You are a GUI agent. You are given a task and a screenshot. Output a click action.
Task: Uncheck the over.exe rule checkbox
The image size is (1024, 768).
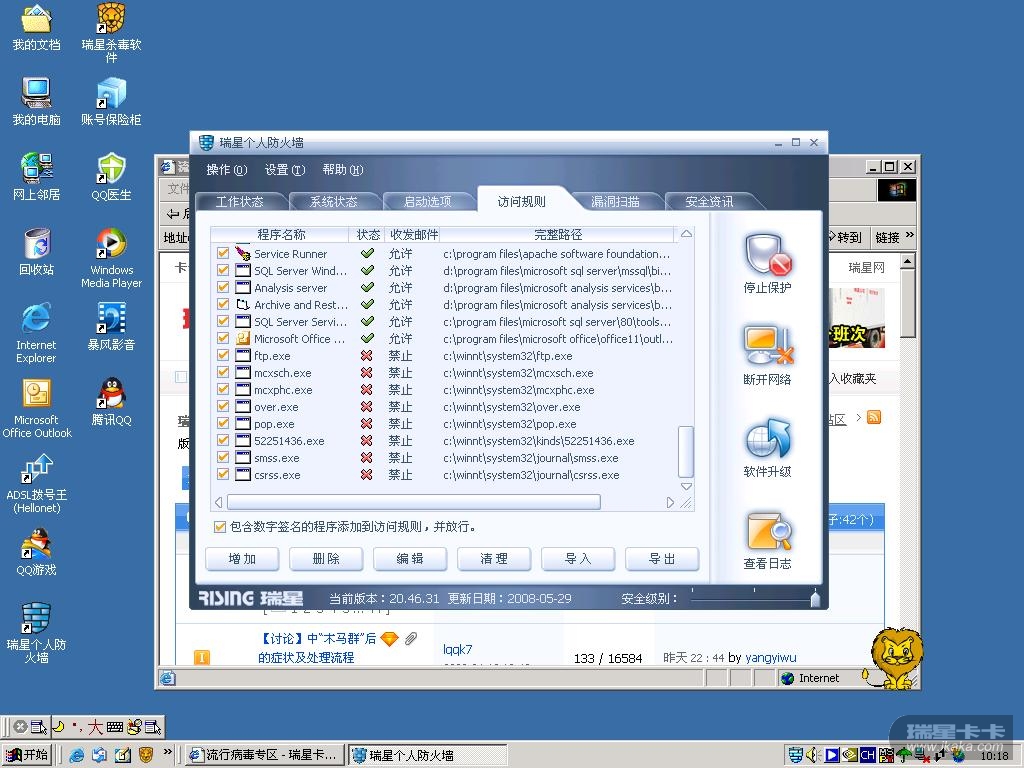(223, 406)
